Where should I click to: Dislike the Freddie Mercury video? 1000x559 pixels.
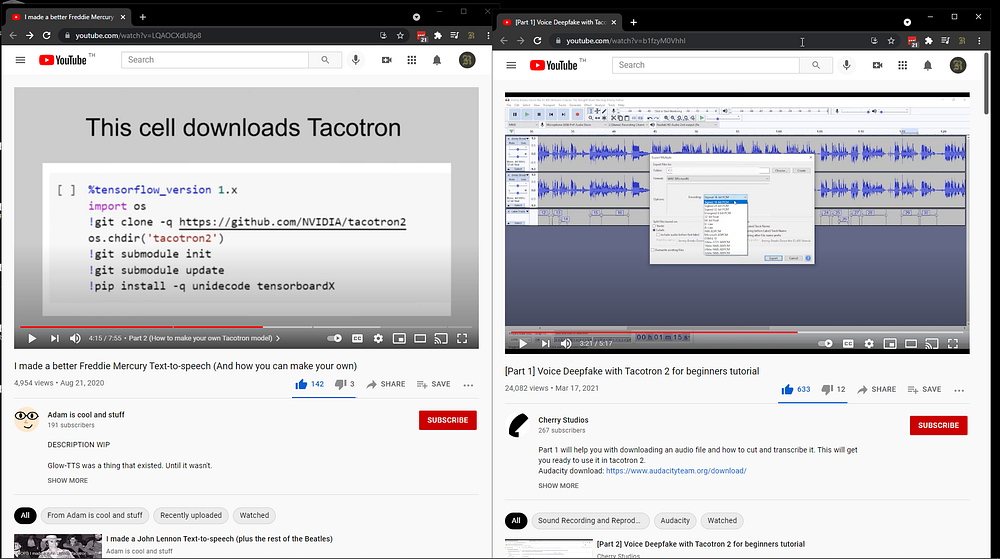344,384
